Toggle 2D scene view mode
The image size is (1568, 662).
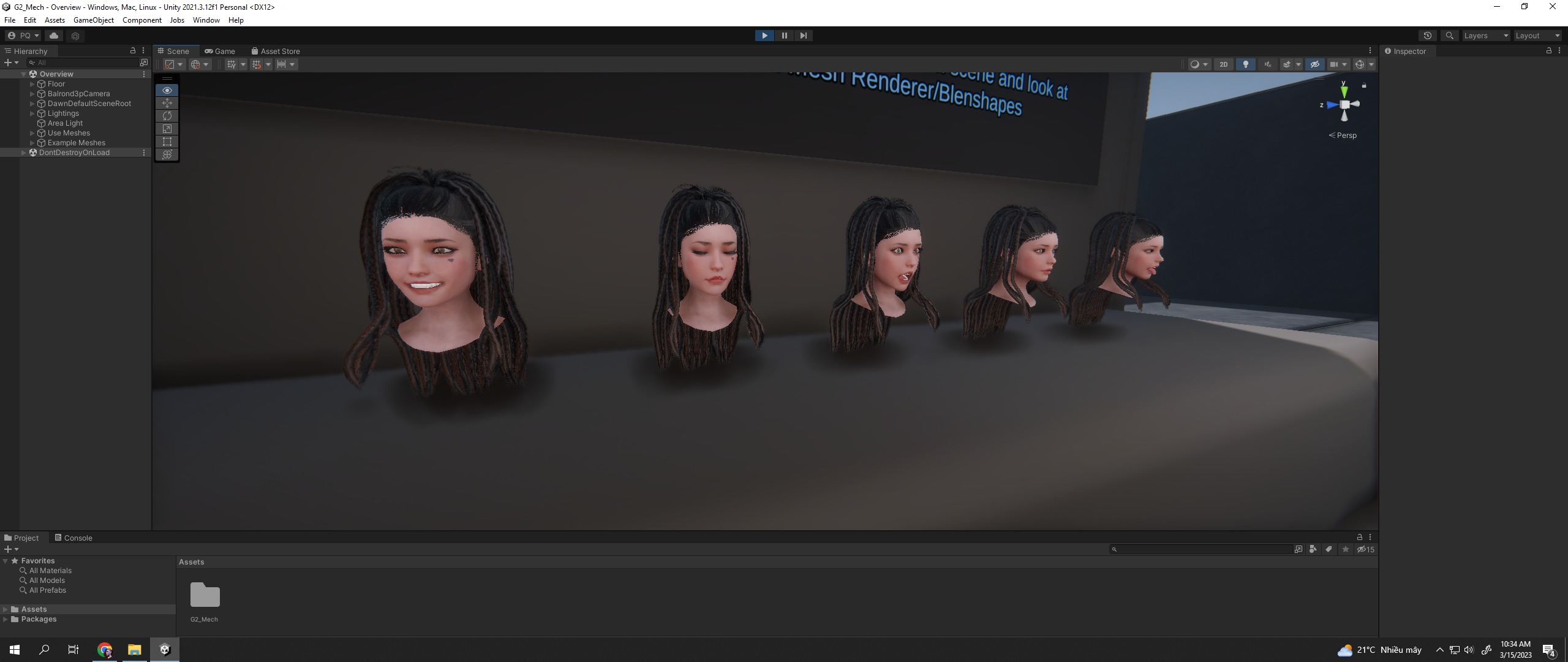tap(1223, 64)
